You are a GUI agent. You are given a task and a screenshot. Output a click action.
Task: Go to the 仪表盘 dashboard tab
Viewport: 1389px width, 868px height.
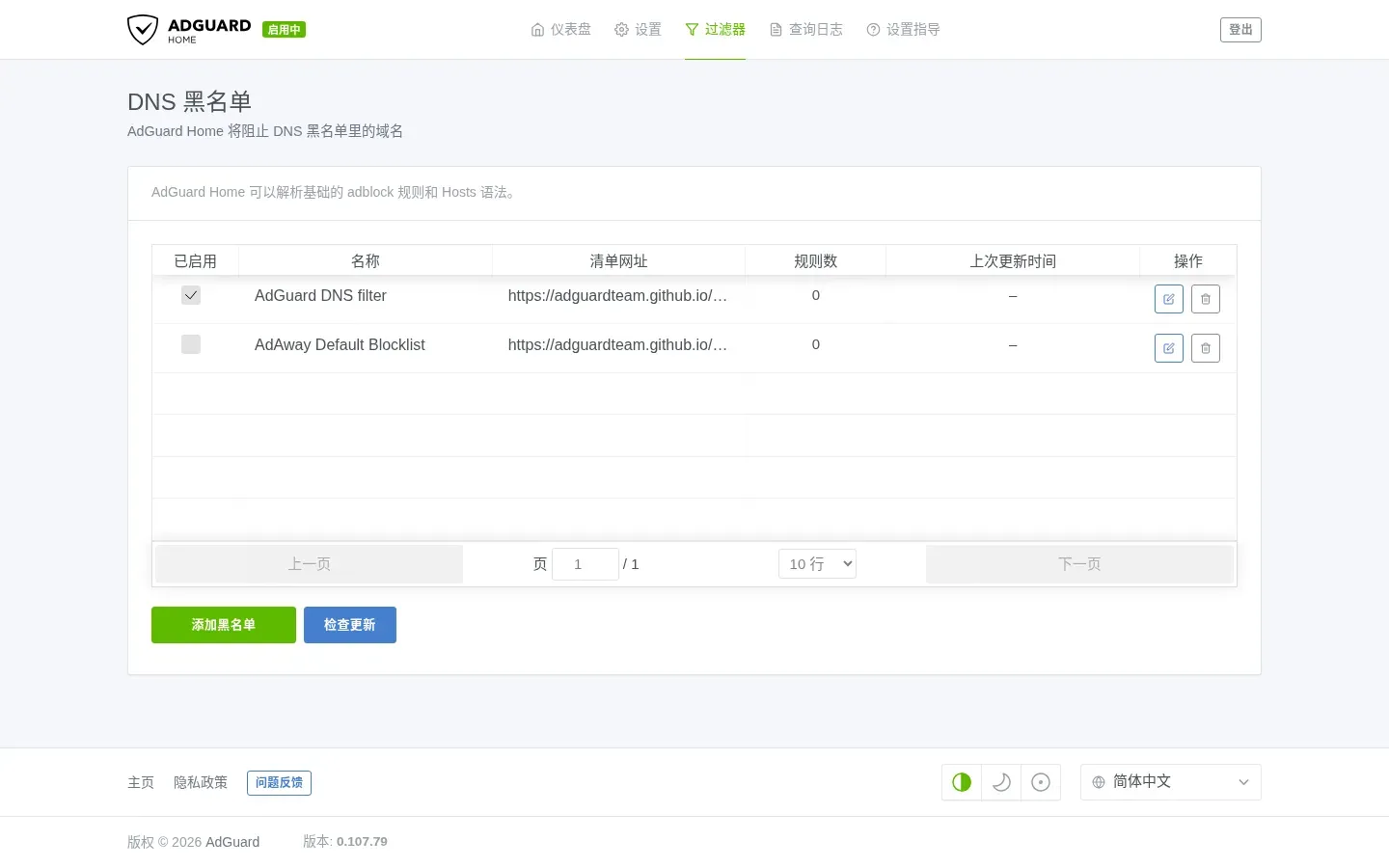[560, 30]
